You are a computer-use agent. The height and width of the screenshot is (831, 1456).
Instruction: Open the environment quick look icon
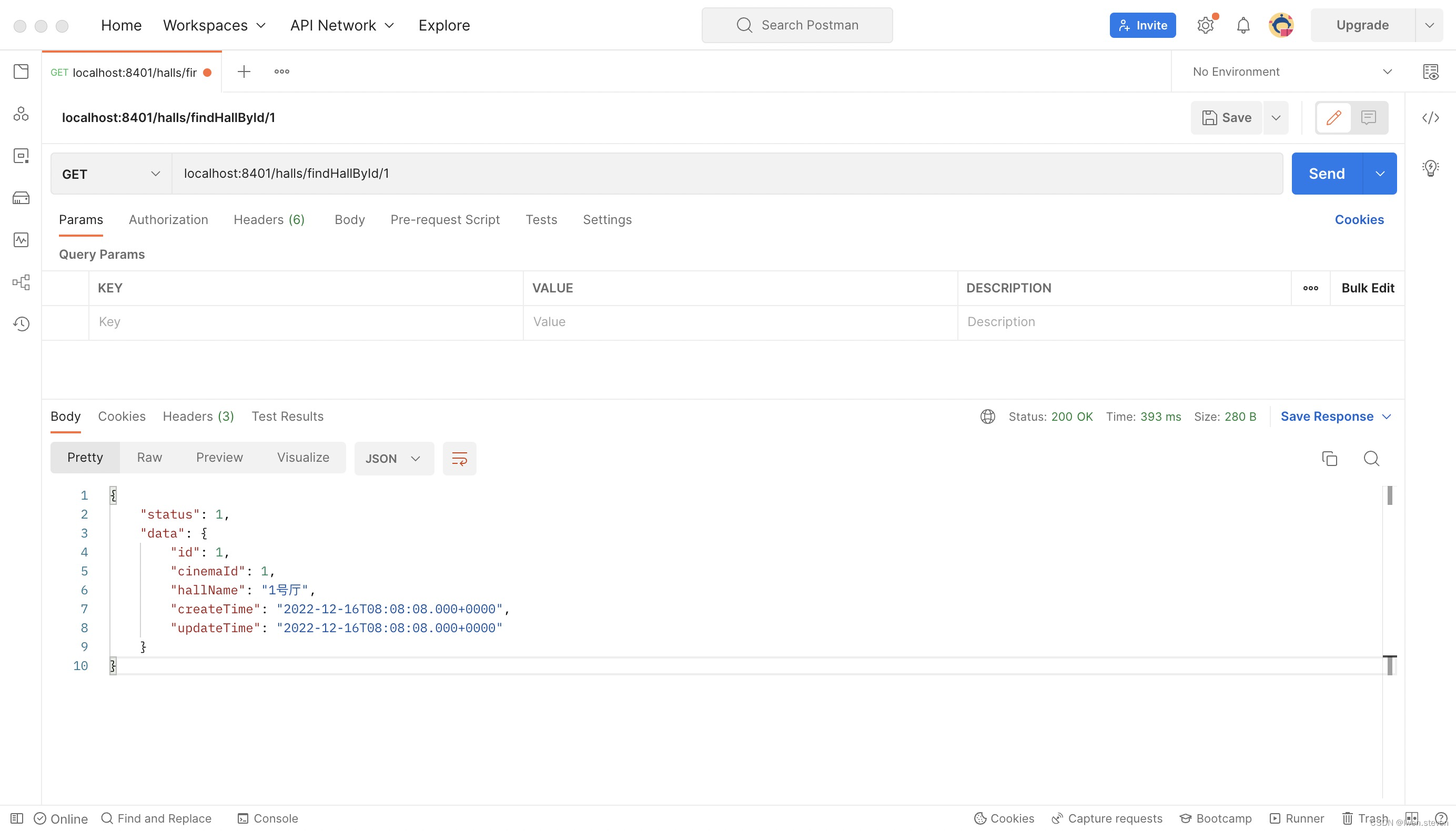[1430, 72]
